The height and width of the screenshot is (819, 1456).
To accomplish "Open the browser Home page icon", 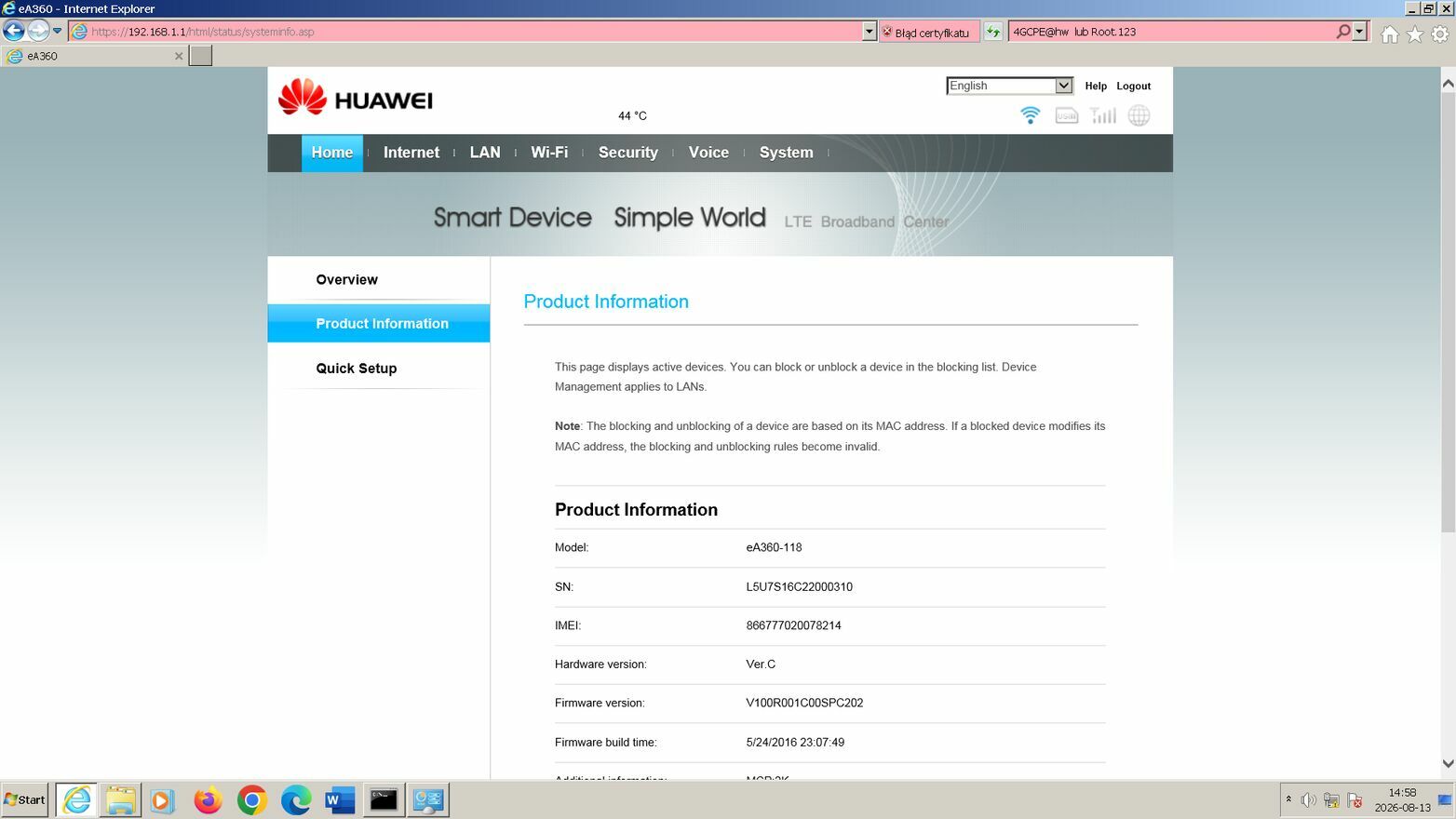I will point(1390,34).
